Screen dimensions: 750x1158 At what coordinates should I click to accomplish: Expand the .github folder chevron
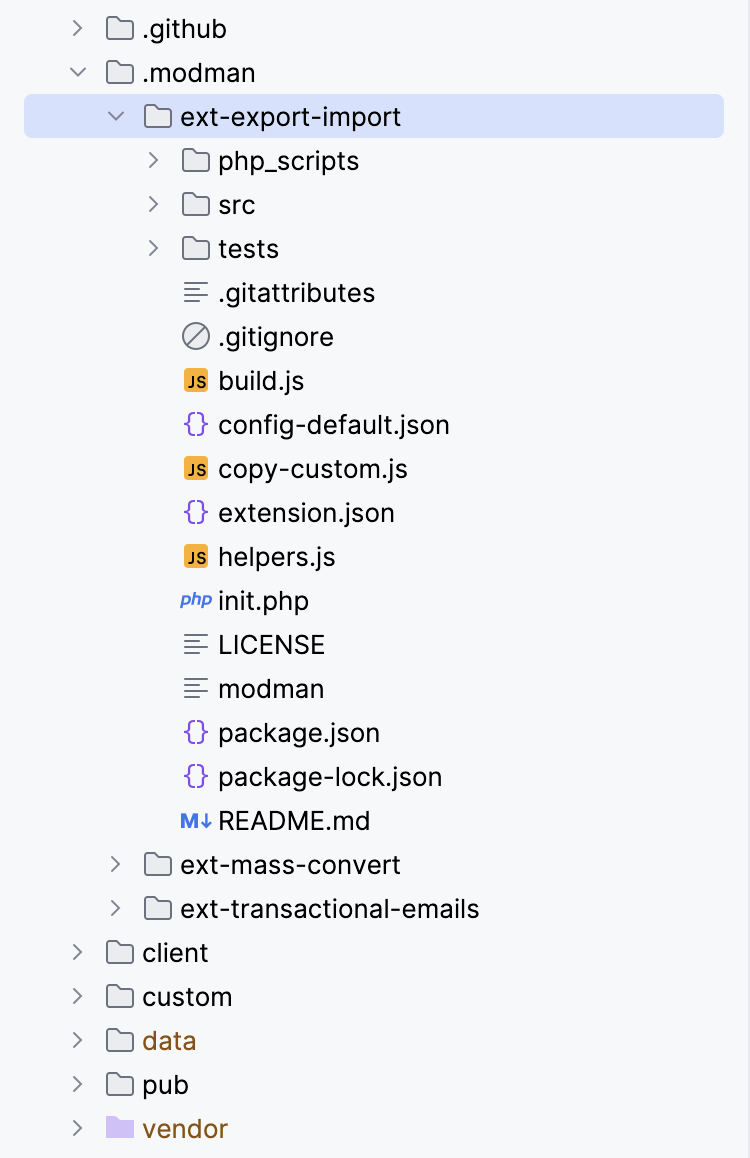click(x=78, y=29)
